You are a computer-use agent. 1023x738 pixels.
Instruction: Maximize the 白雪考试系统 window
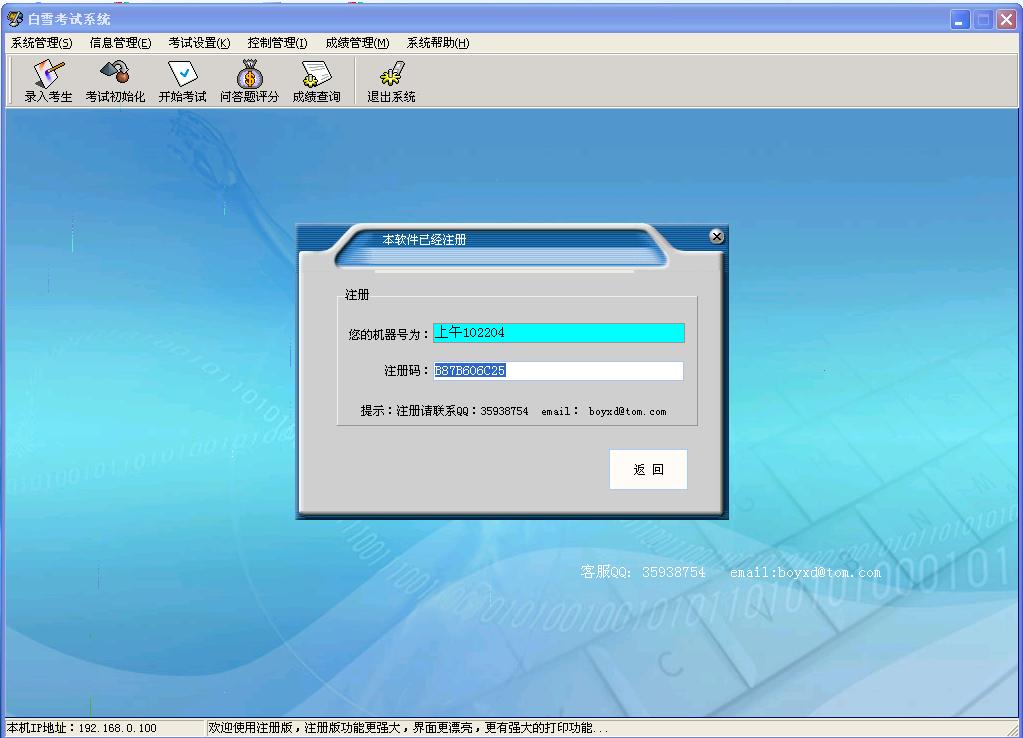[983, 19]
